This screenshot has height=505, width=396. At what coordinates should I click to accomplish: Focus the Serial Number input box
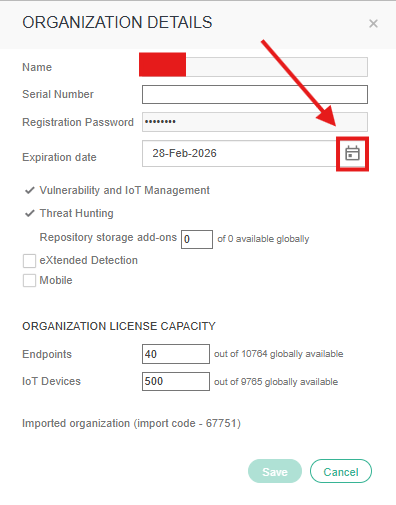[x=255, y=94]
